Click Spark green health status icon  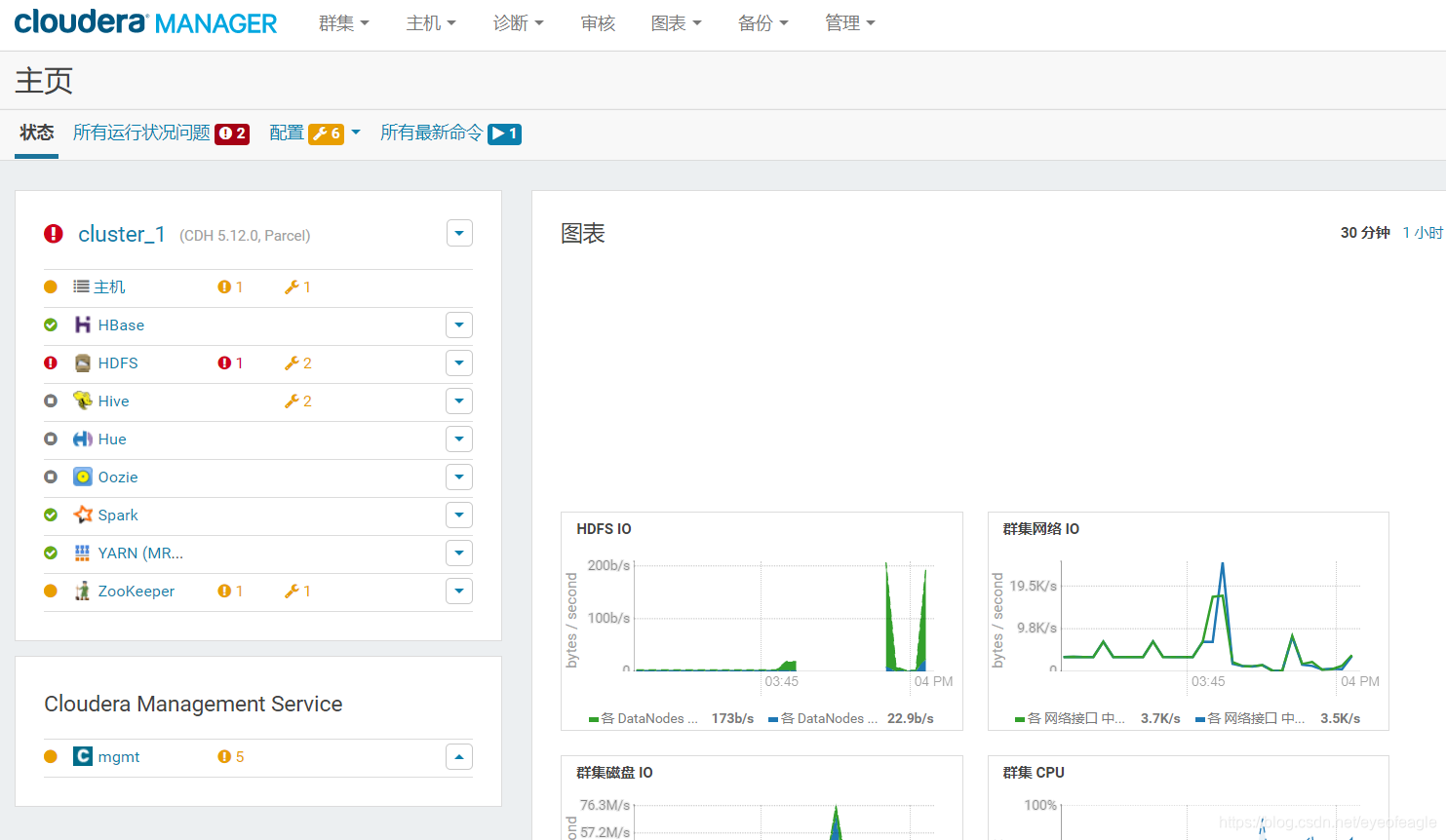tap(51, 515)
